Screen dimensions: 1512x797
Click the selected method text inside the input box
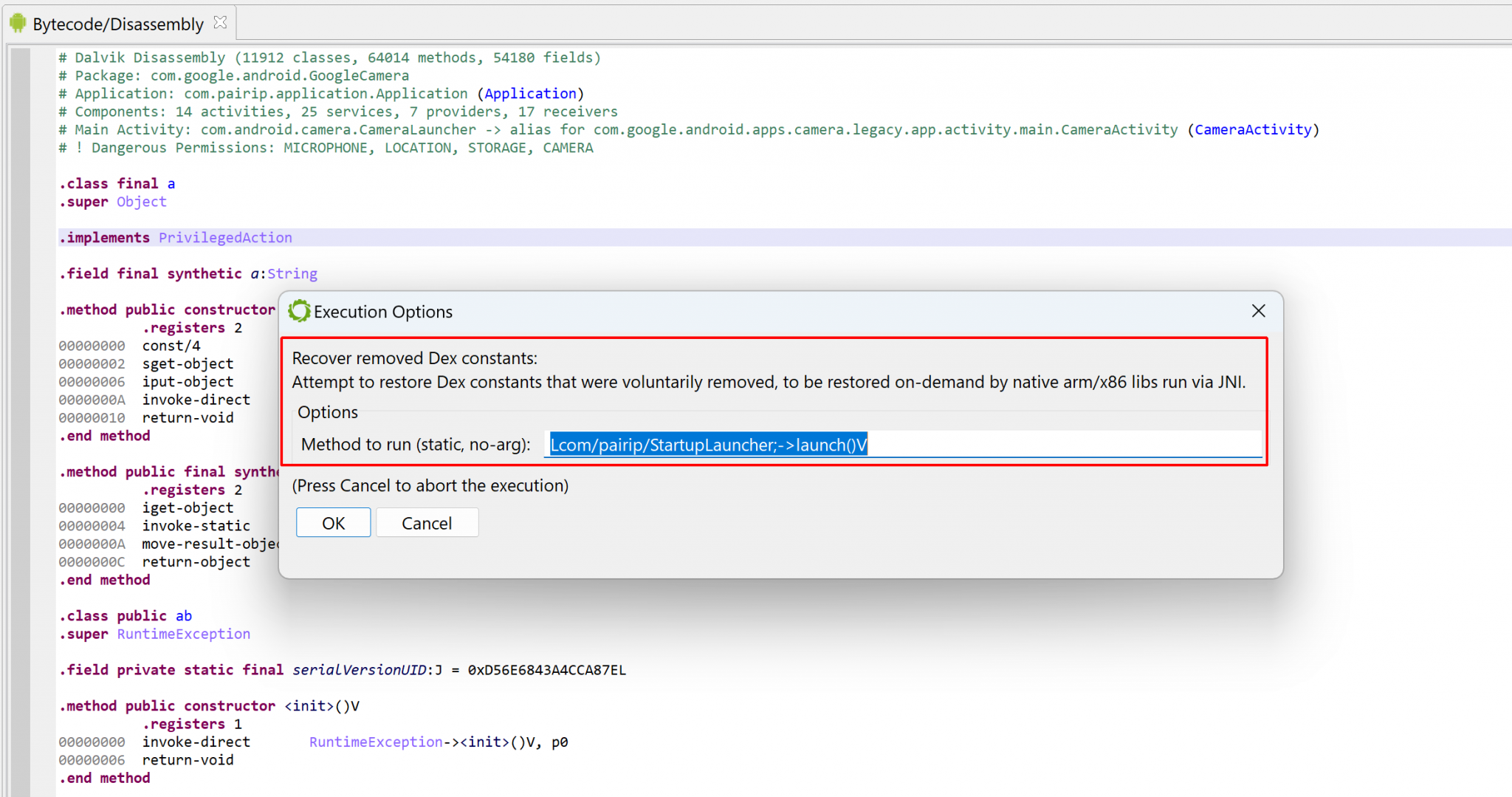pyautogui.click(x=707, y=444)
